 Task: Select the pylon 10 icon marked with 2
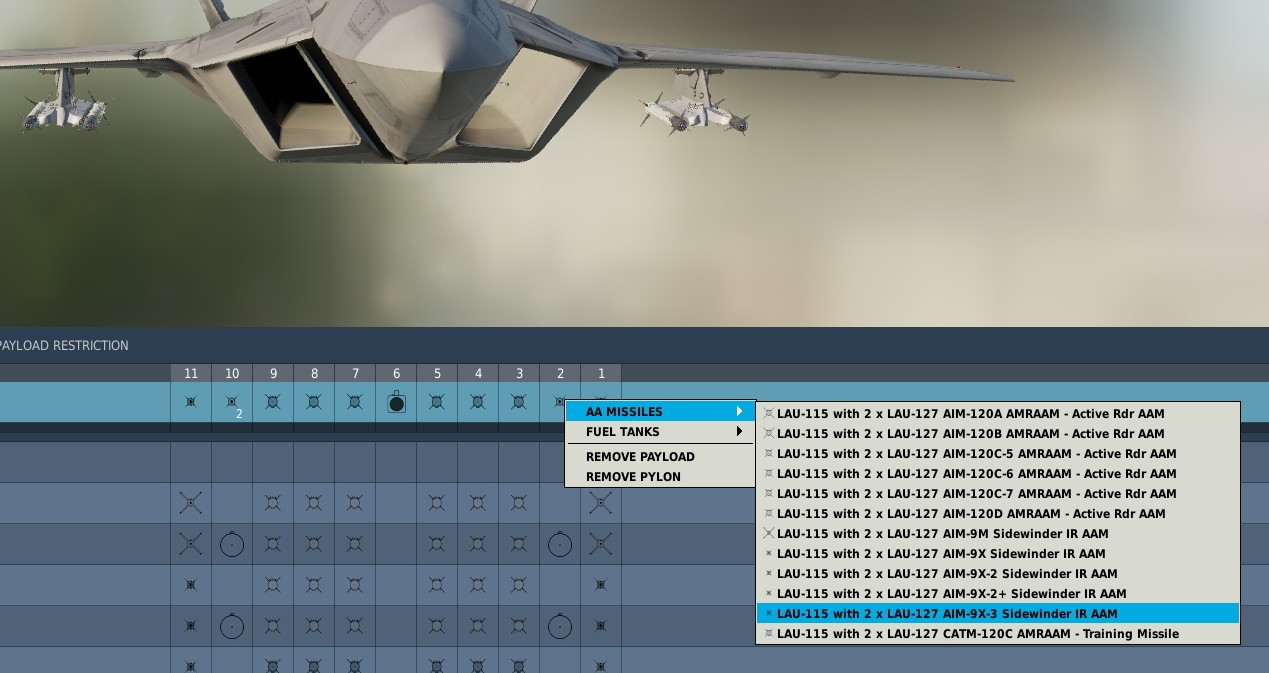point(232,402)
